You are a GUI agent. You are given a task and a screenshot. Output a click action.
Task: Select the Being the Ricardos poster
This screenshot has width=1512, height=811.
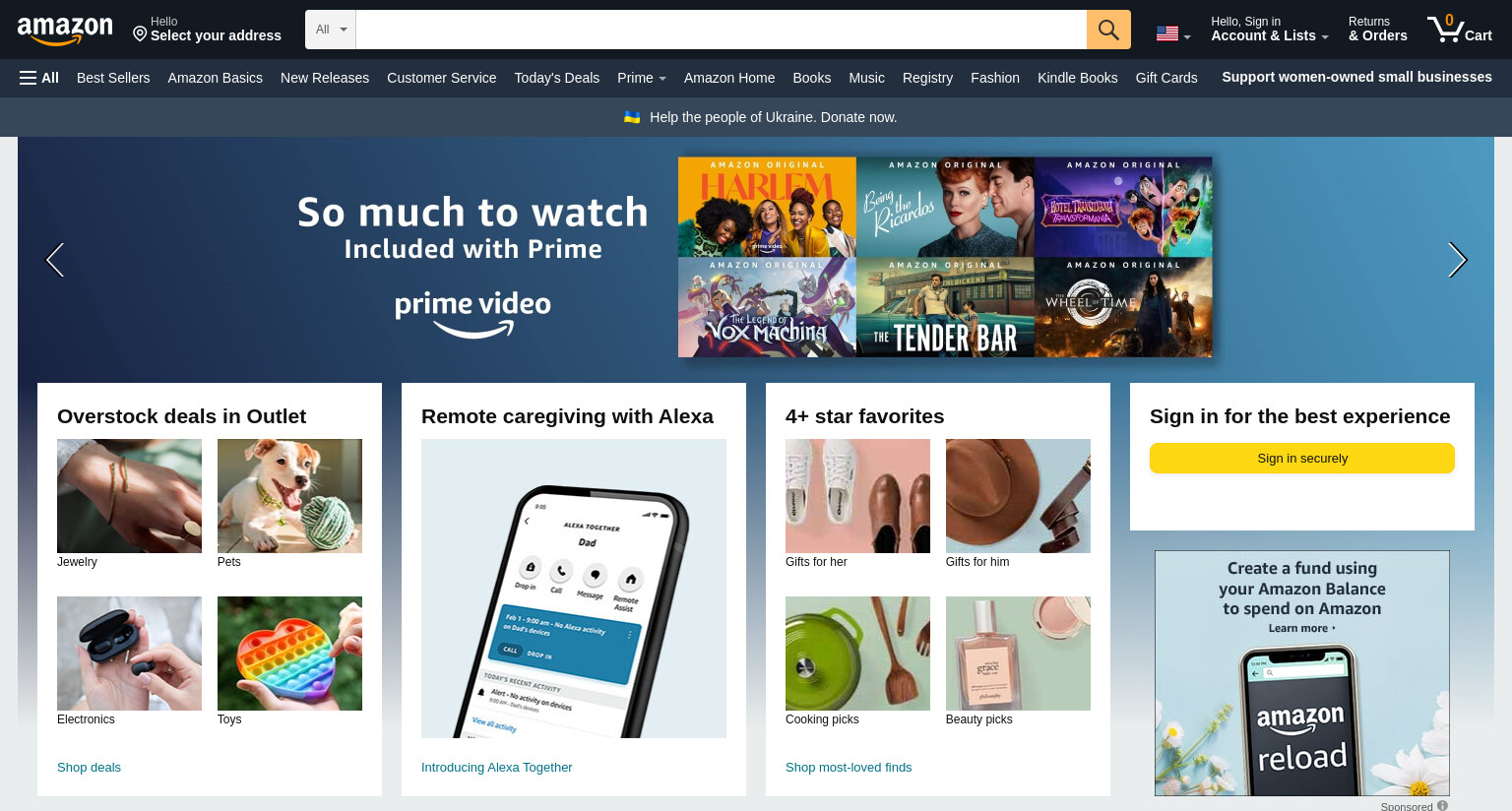945,207
